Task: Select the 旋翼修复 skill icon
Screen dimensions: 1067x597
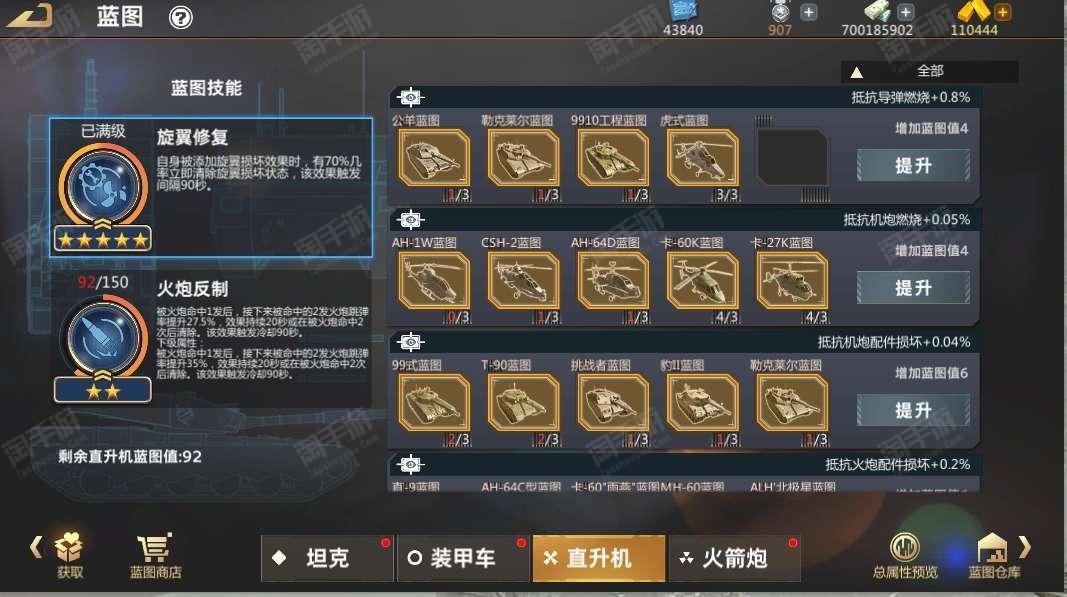Action: tap(103, 187)
